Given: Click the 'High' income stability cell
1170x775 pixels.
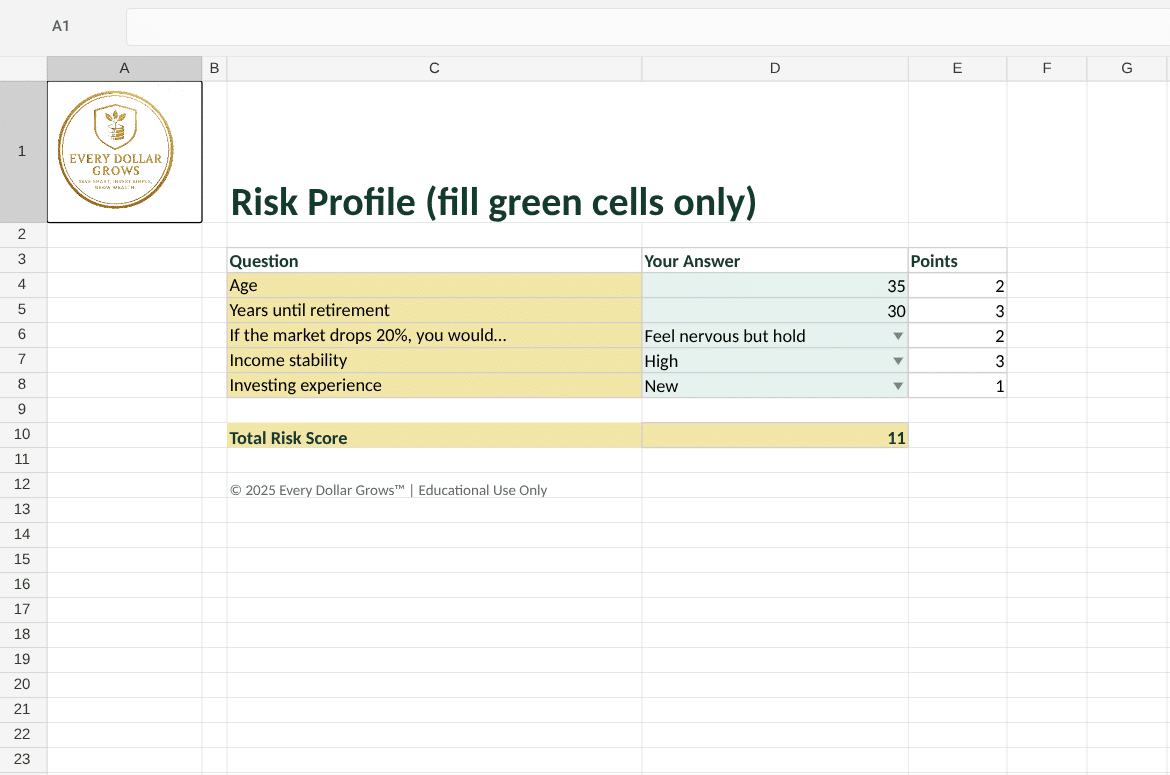Looking at the screenshot, I should [x=775, y=360].
